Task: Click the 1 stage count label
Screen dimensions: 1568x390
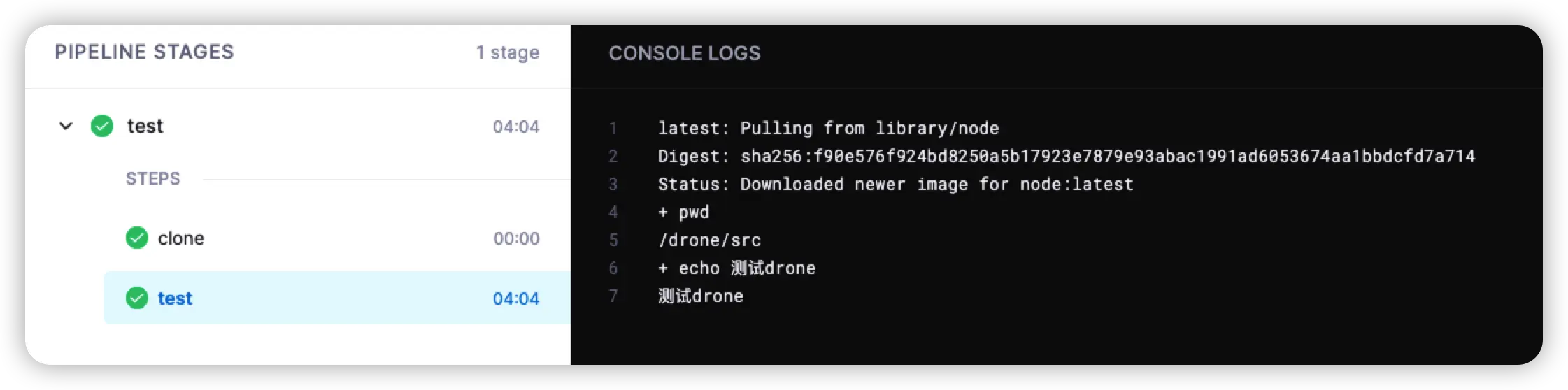Action: point(508,52)
